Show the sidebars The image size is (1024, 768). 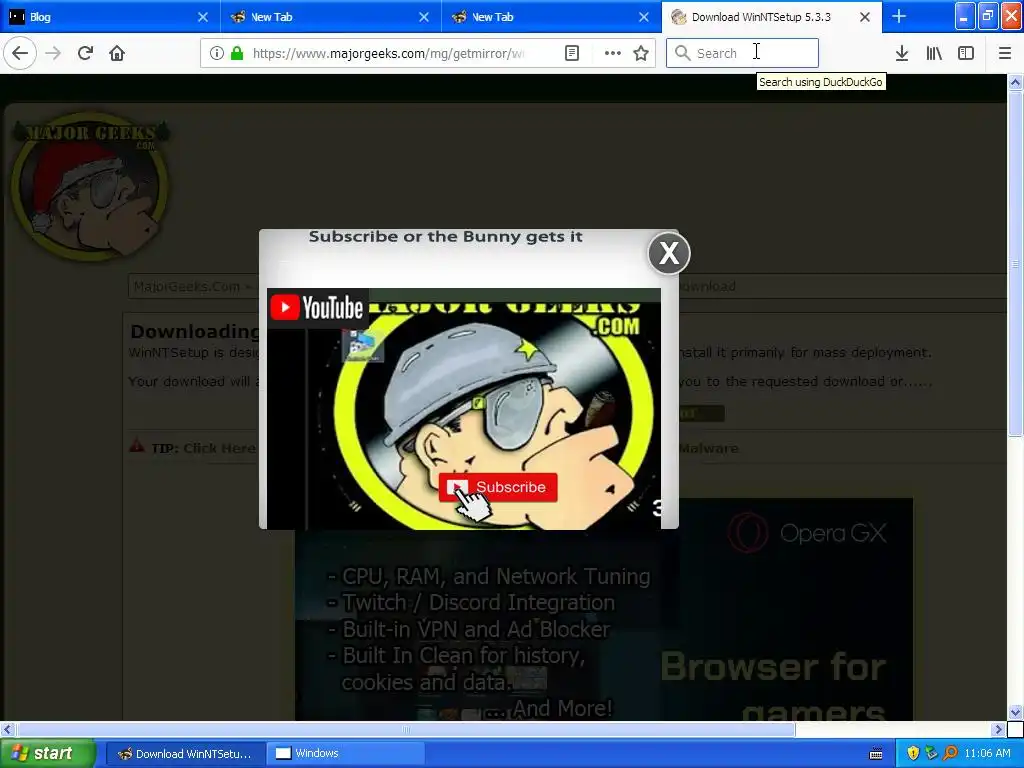[966, 53]
